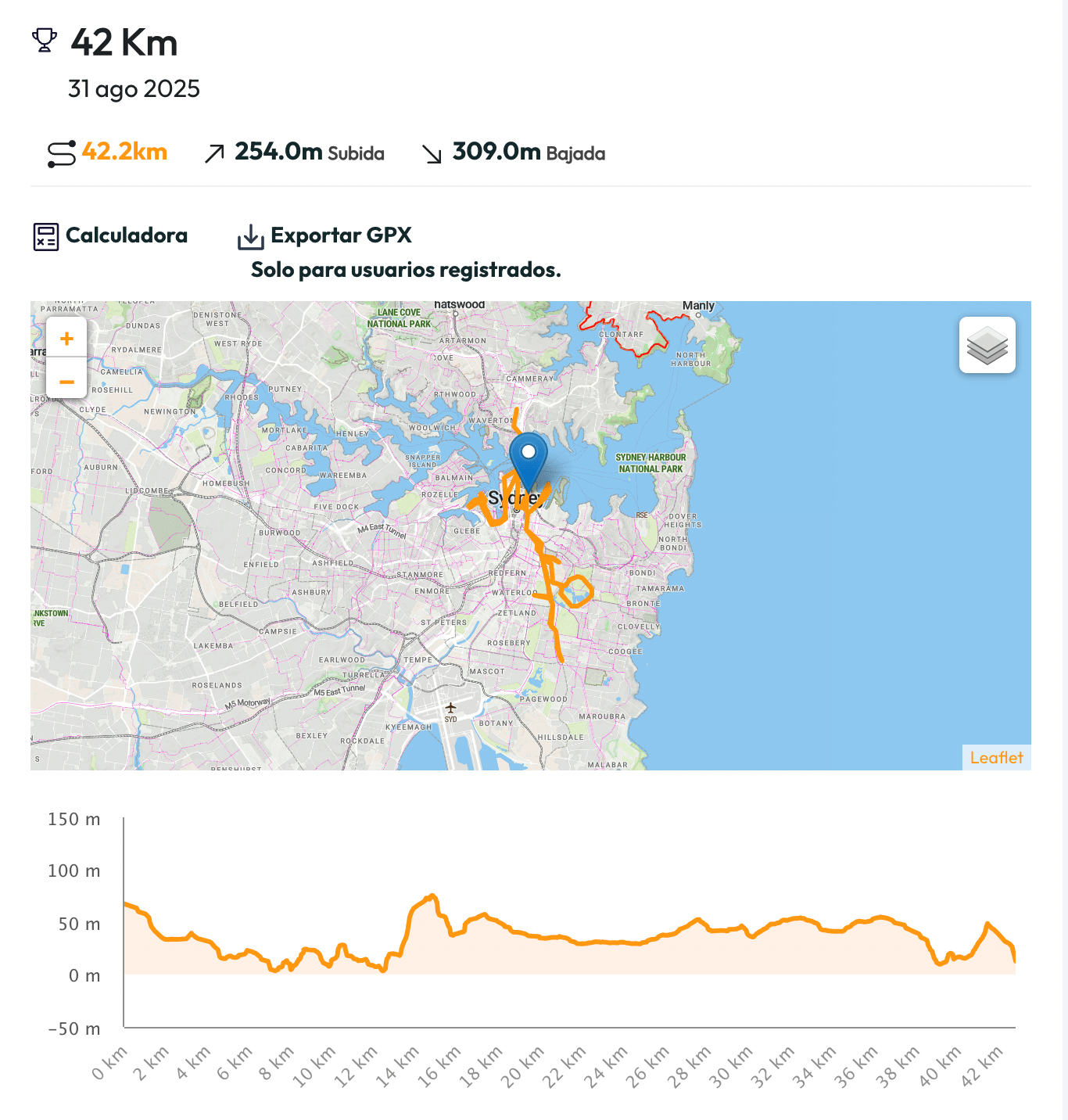Click the Manly label on the map
Image resolution: width=1068 pixels, height=1120 pixels.
(x=698, y=306)
